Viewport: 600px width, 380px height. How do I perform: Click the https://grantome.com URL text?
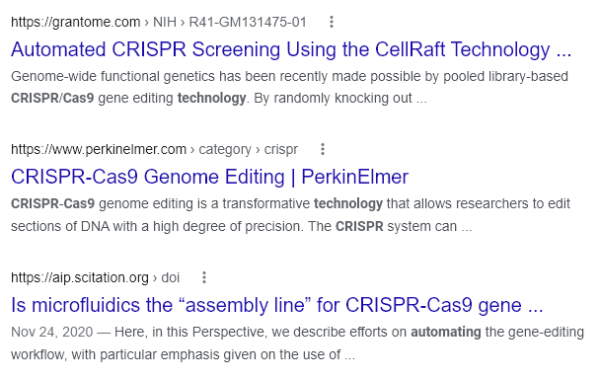[75, 22]
